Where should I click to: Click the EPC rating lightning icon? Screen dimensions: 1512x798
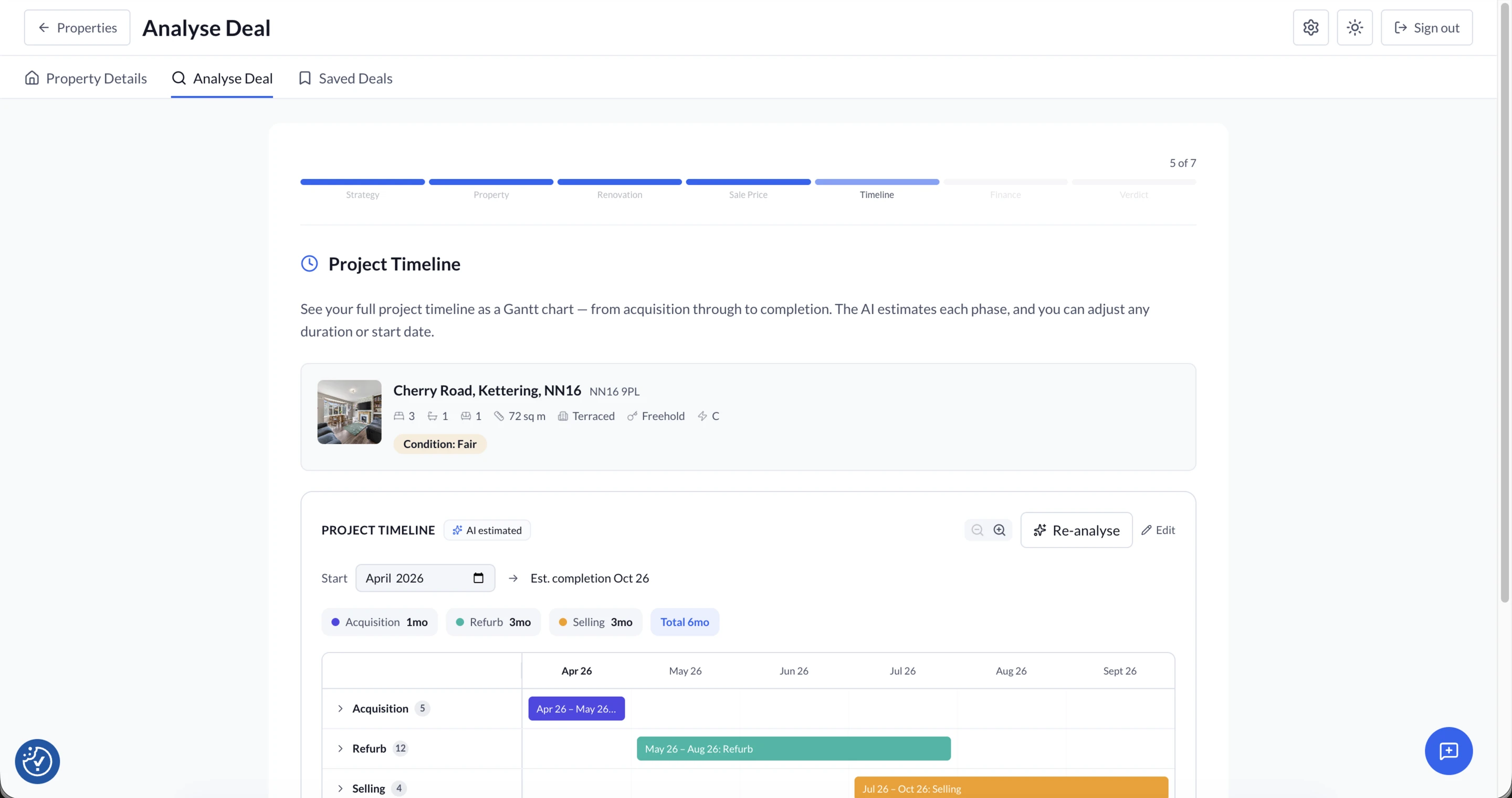(x=702, y=416)
